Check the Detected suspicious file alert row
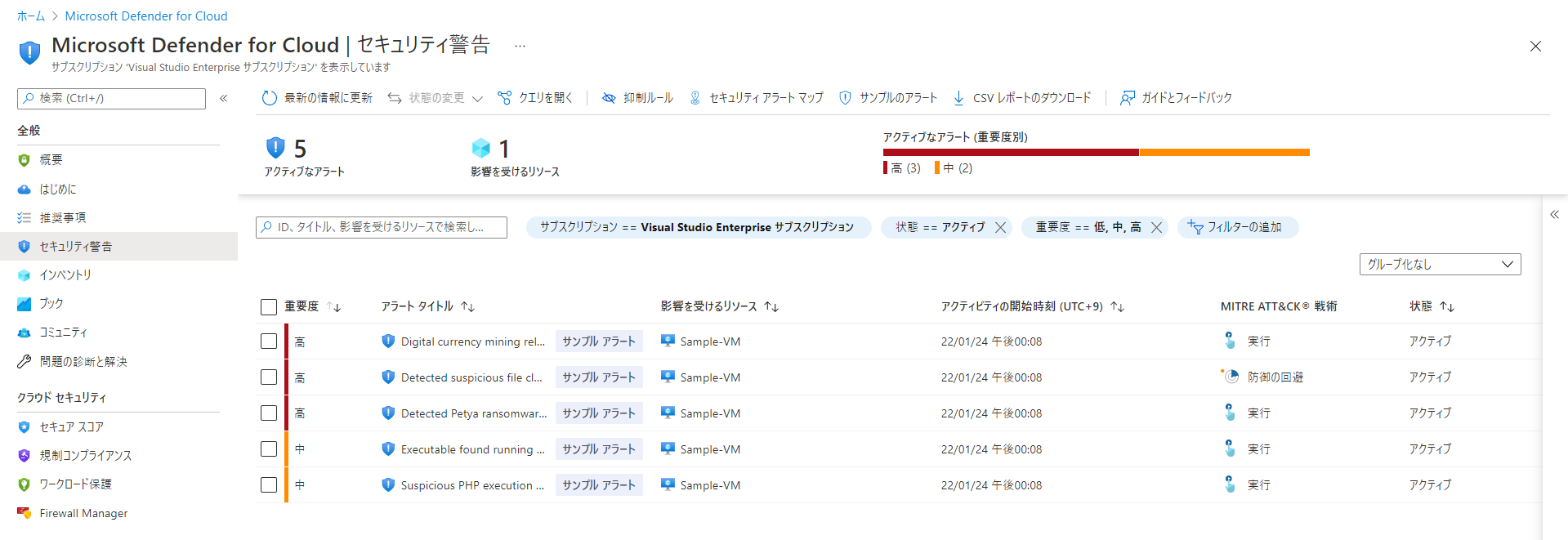This screenshot has height=540, width=1568. point(269,377)
